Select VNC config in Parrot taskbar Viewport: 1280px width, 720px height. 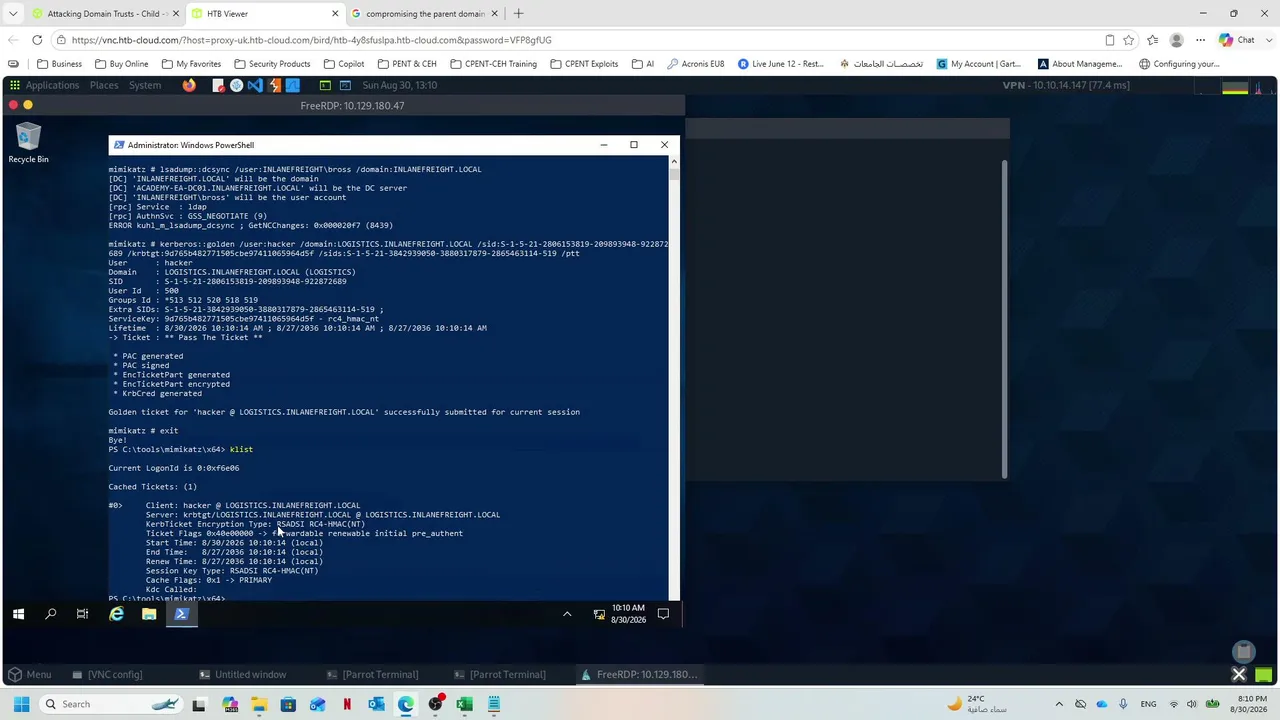point(107,675)
